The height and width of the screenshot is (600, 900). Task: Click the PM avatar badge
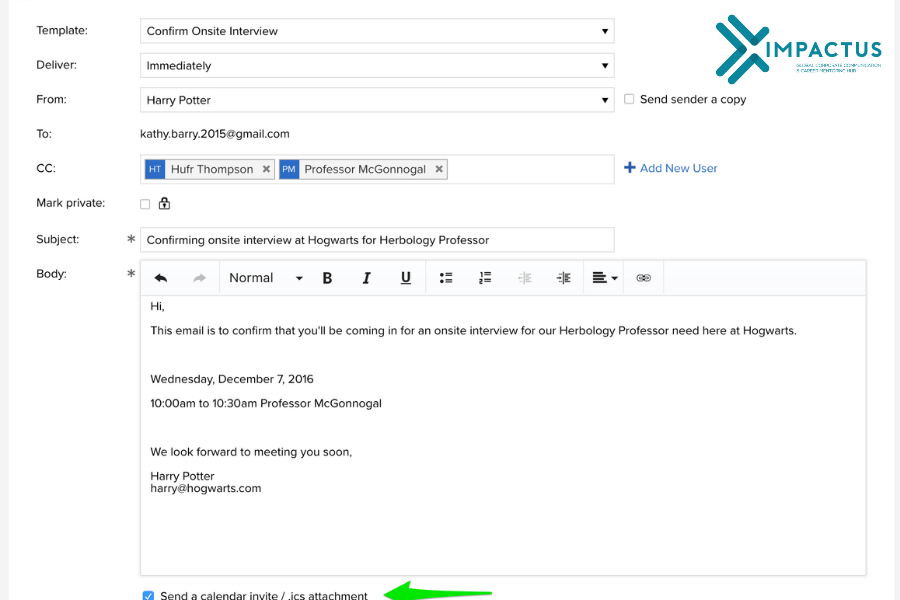pos(289,169)
